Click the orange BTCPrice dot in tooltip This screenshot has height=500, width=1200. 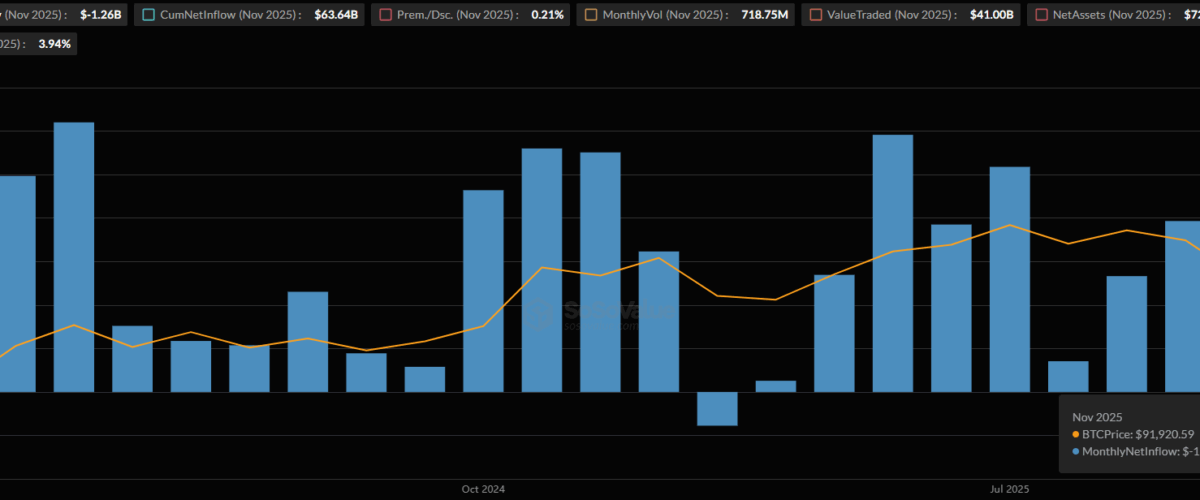[x=1075, y=435]
